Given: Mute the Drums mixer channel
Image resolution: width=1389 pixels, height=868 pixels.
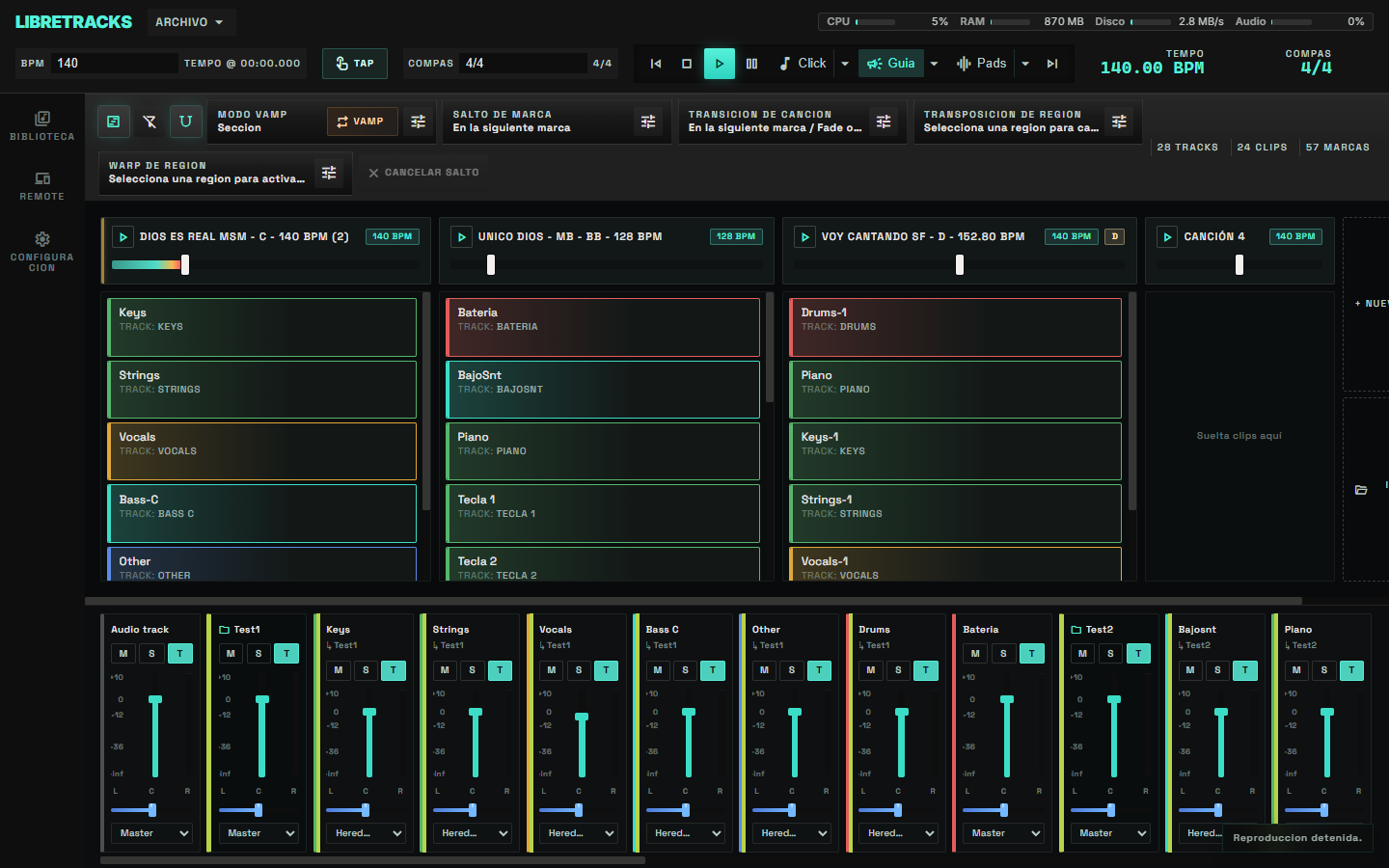Looking at the screenshot, I should [x=871, y=670].
